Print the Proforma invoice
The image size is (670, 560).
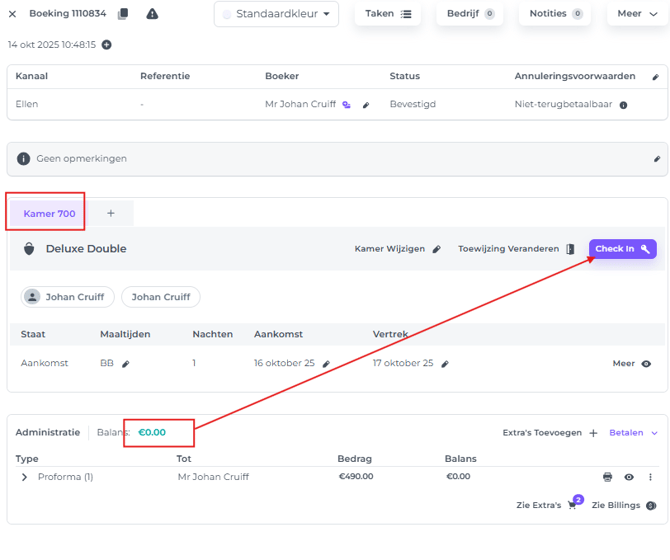point(607,477)
